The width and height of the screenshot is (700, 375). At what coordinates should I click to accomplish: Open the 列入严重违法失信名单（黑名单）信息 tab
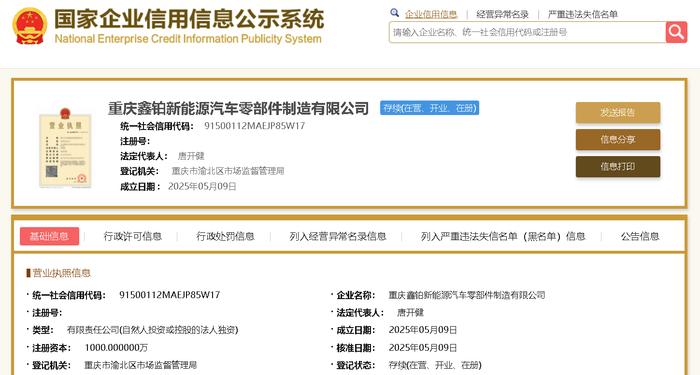point(503,236)
